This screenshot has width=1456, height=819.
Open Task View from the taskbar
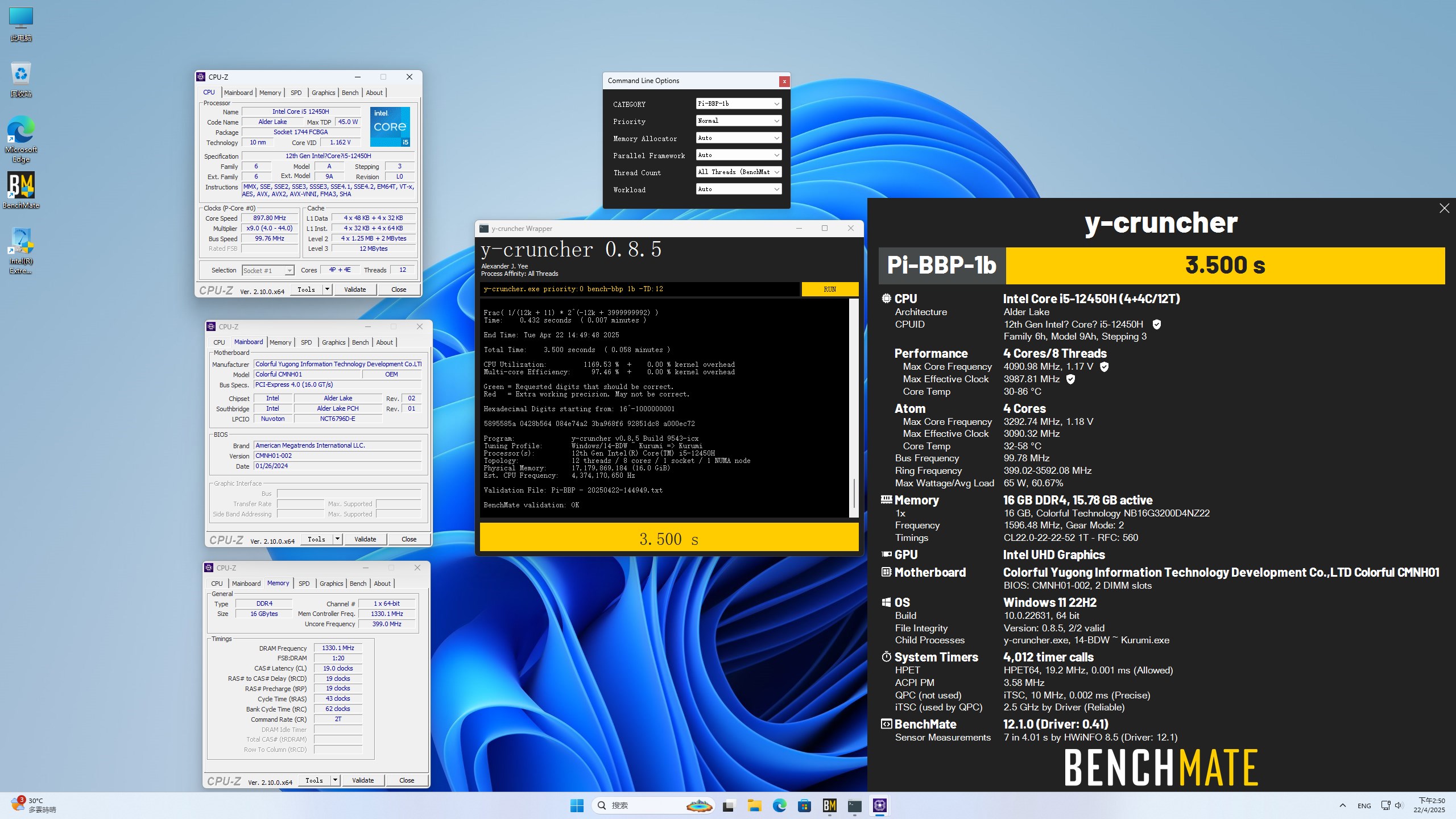pos(728,805)
